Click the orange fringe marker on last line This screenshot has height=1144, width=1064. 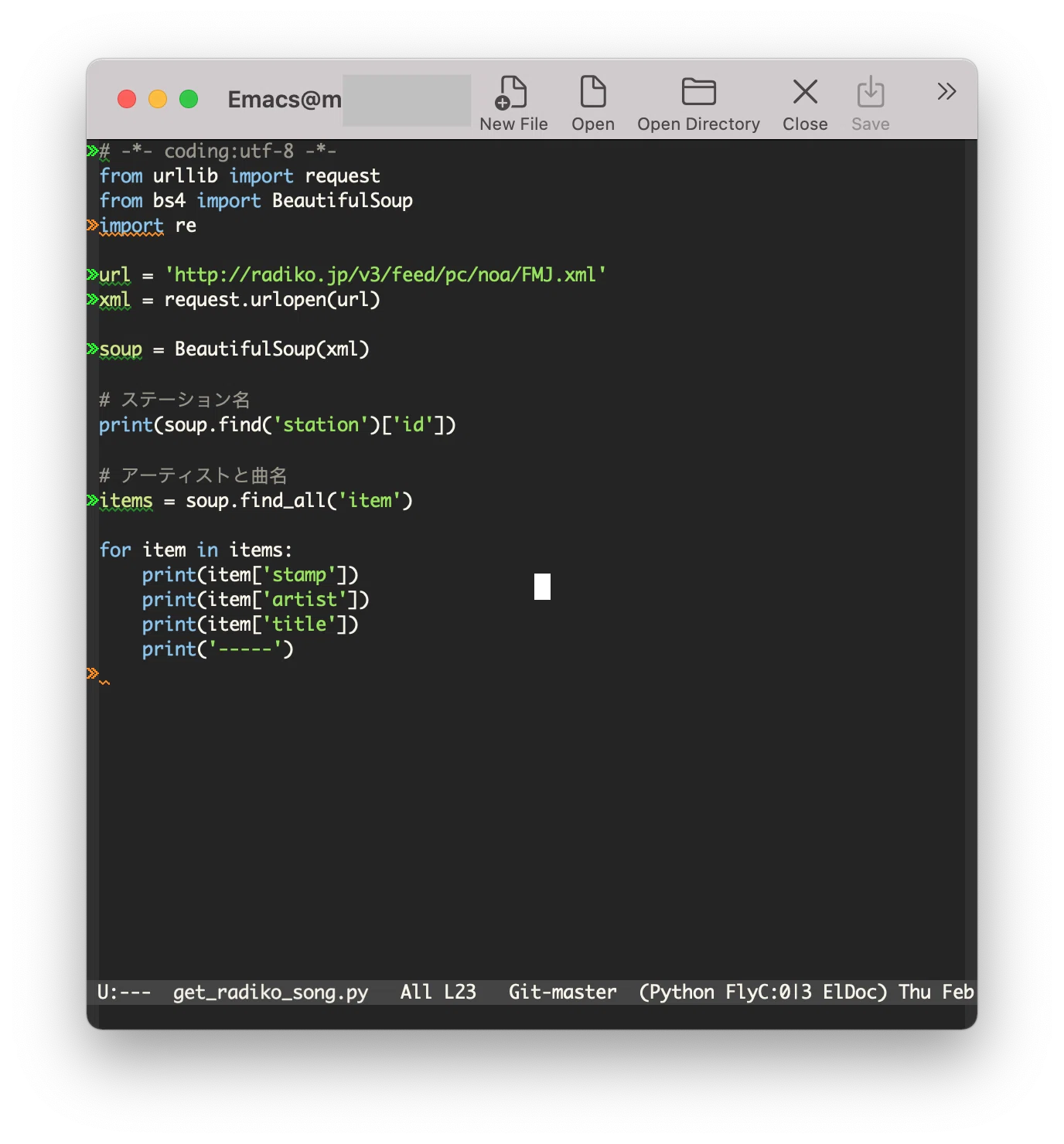[93, 673]
